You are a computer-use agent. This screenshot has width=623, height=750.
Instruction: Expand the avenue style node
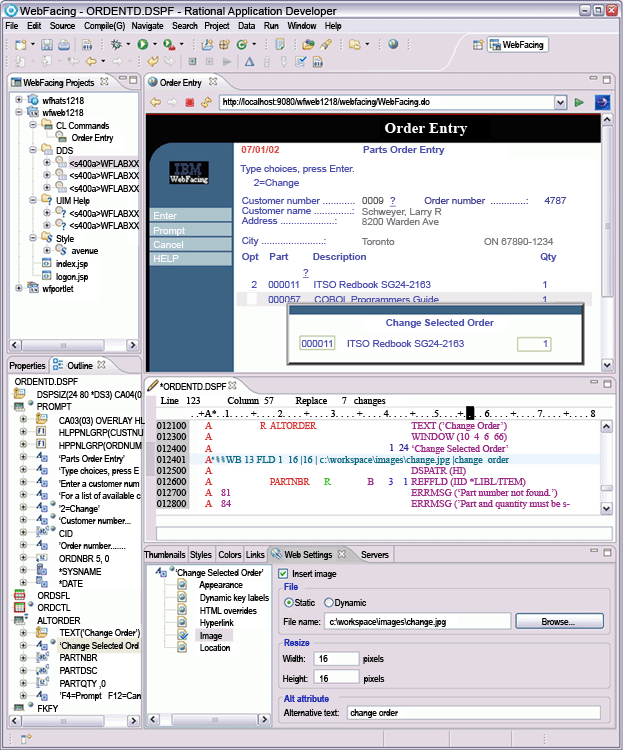pos(47,250)
